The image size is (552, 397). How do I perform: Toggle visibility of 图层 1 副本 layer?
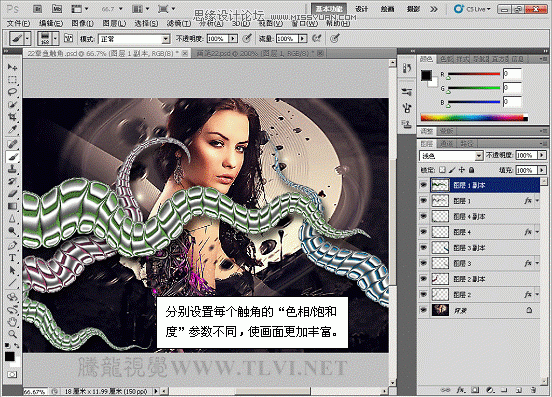coord(424,185)
